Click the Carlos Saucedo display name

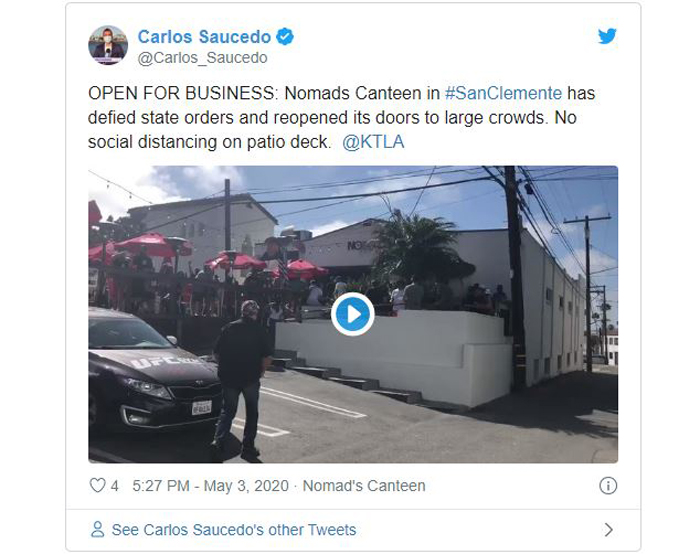(204, 37)
